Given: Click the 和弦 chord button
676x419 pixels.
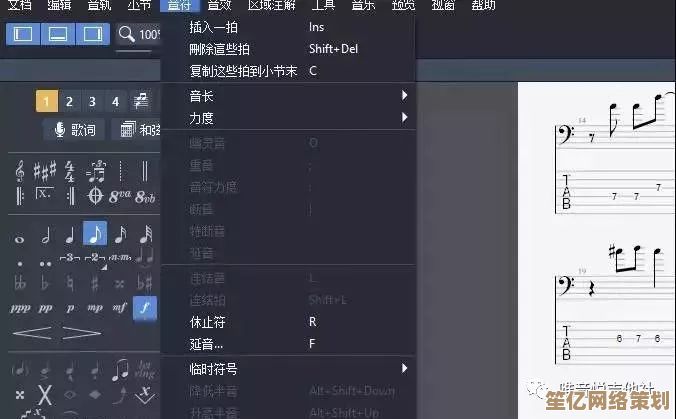Looking at the screenshot, I should coord(136,129).
